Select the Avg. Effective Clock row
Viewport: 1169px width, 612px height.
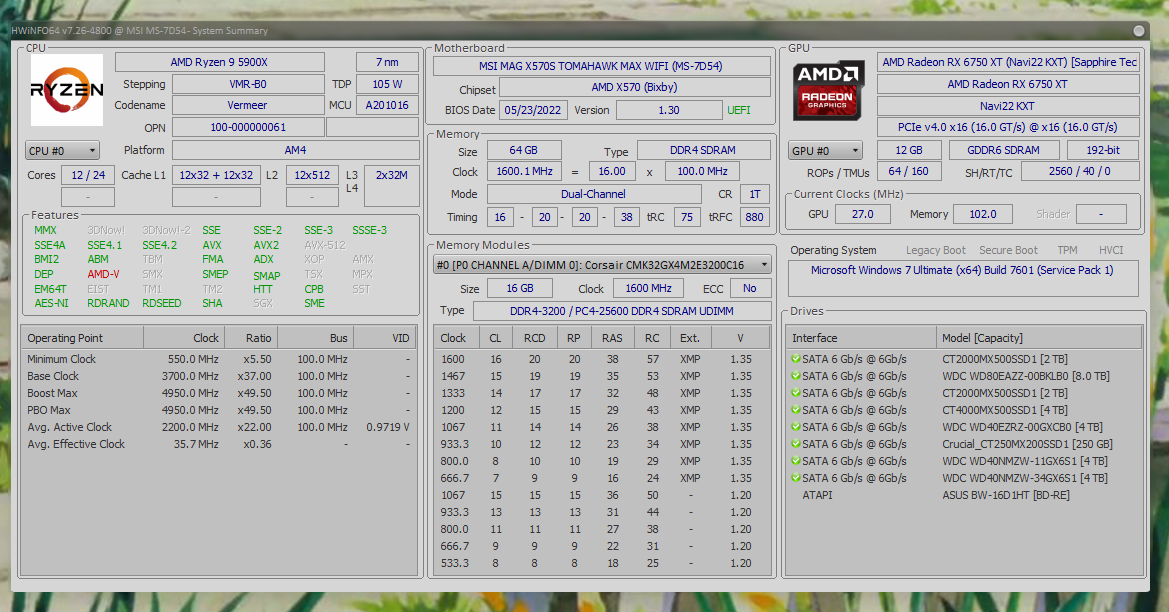(218, 444)
